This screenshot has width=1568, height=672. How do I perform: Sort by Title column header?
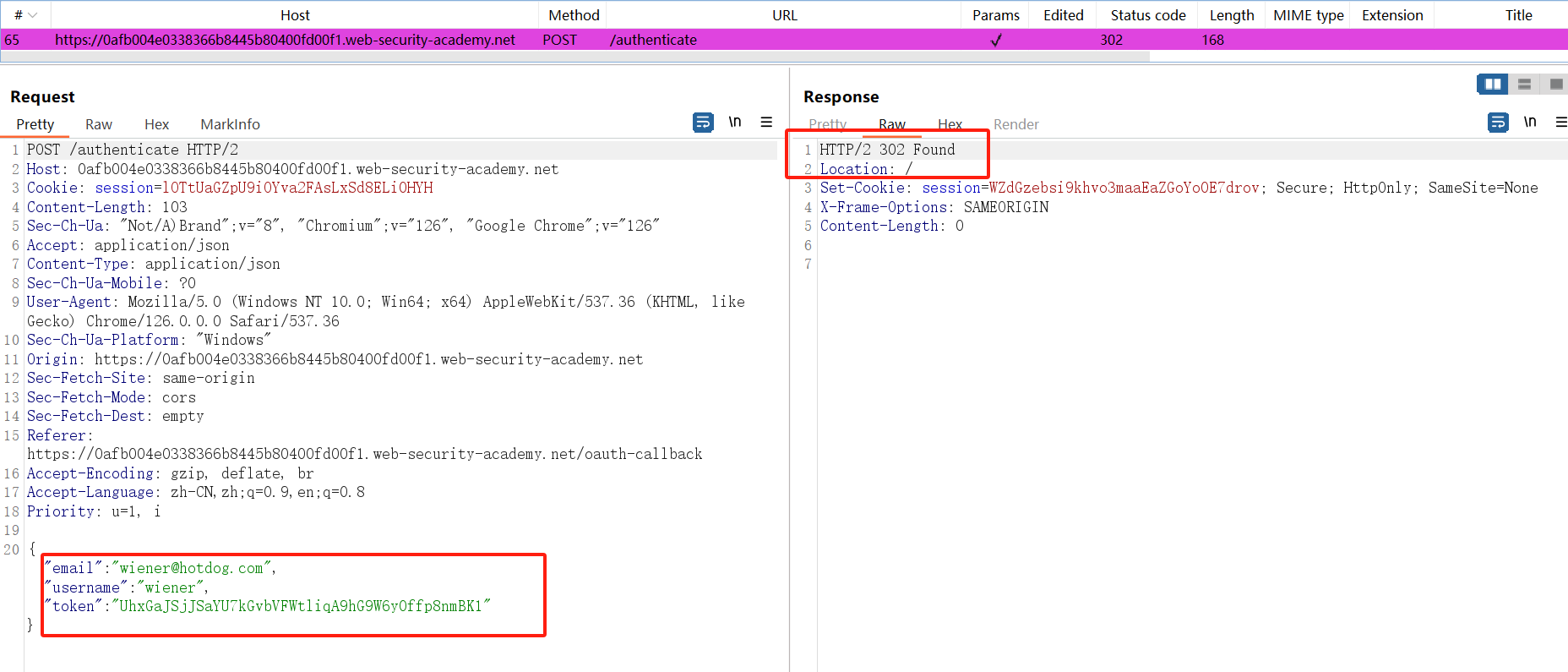click(x=1518, y=15)
